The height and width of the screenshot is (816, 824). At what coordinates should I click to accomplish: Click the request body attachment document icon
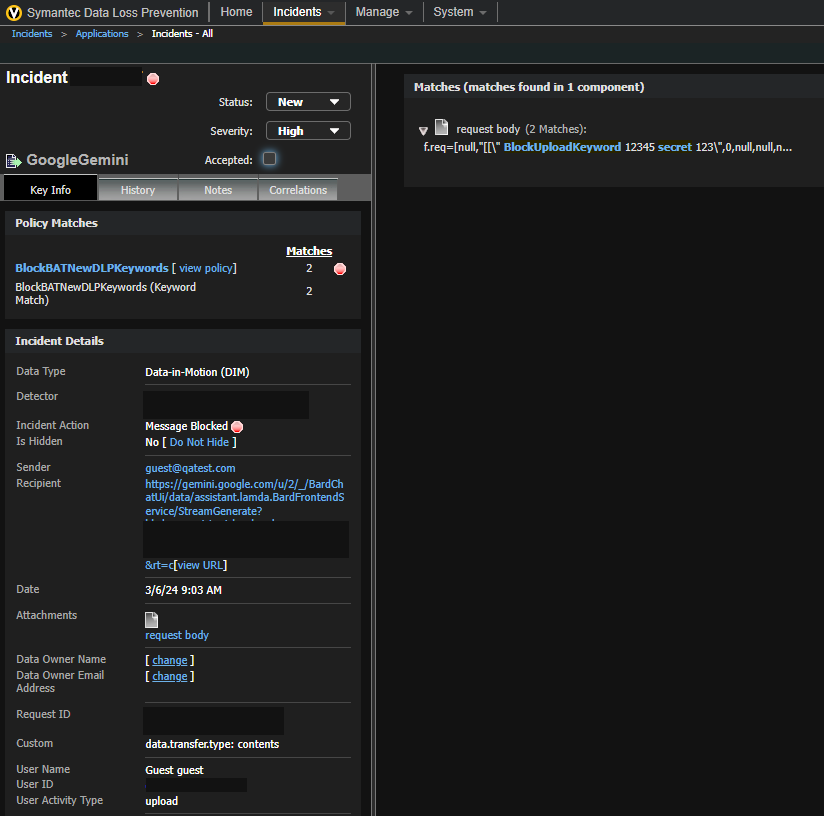coord(152,620)
